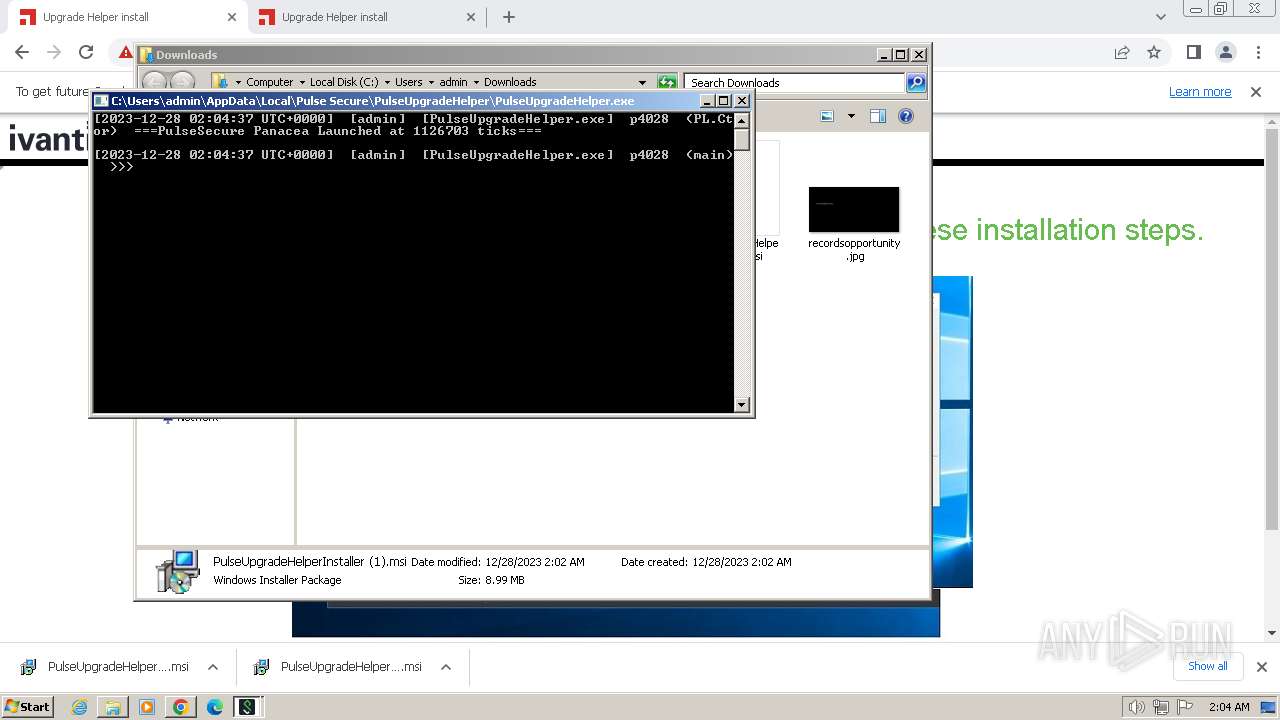1280x720 pixels.
Task: Switch to Chrome via taskbar icon
Action: click(x=180, y=707)
